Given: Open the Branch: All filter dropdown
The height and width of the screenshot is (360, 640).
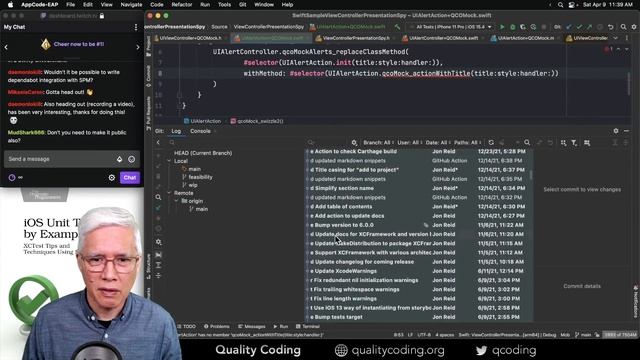Looking at the screenshot, I should pyautogui.click(x=378, y=142).
